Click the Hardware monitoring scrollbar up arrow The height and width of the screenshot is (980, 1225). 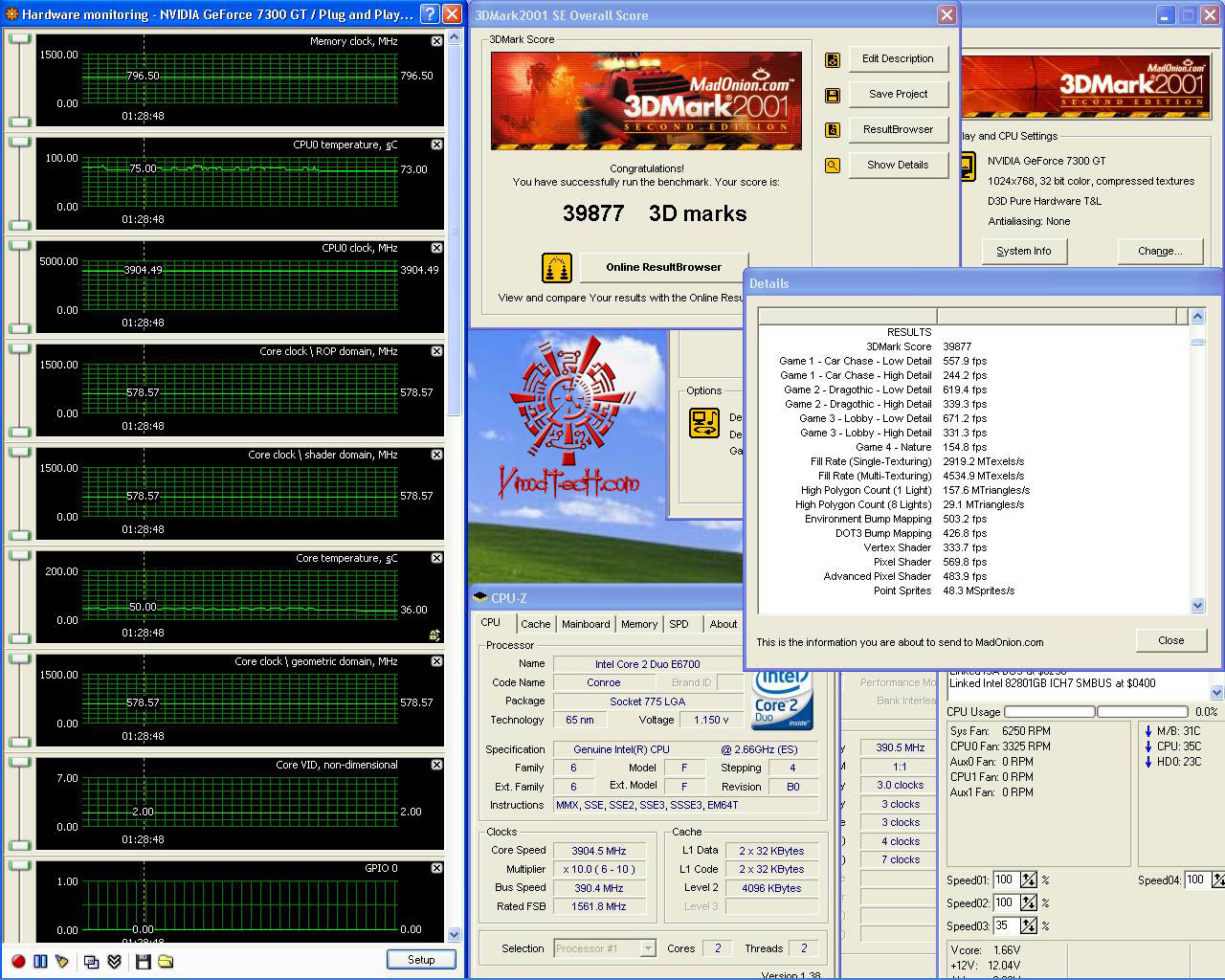[455, 37]
